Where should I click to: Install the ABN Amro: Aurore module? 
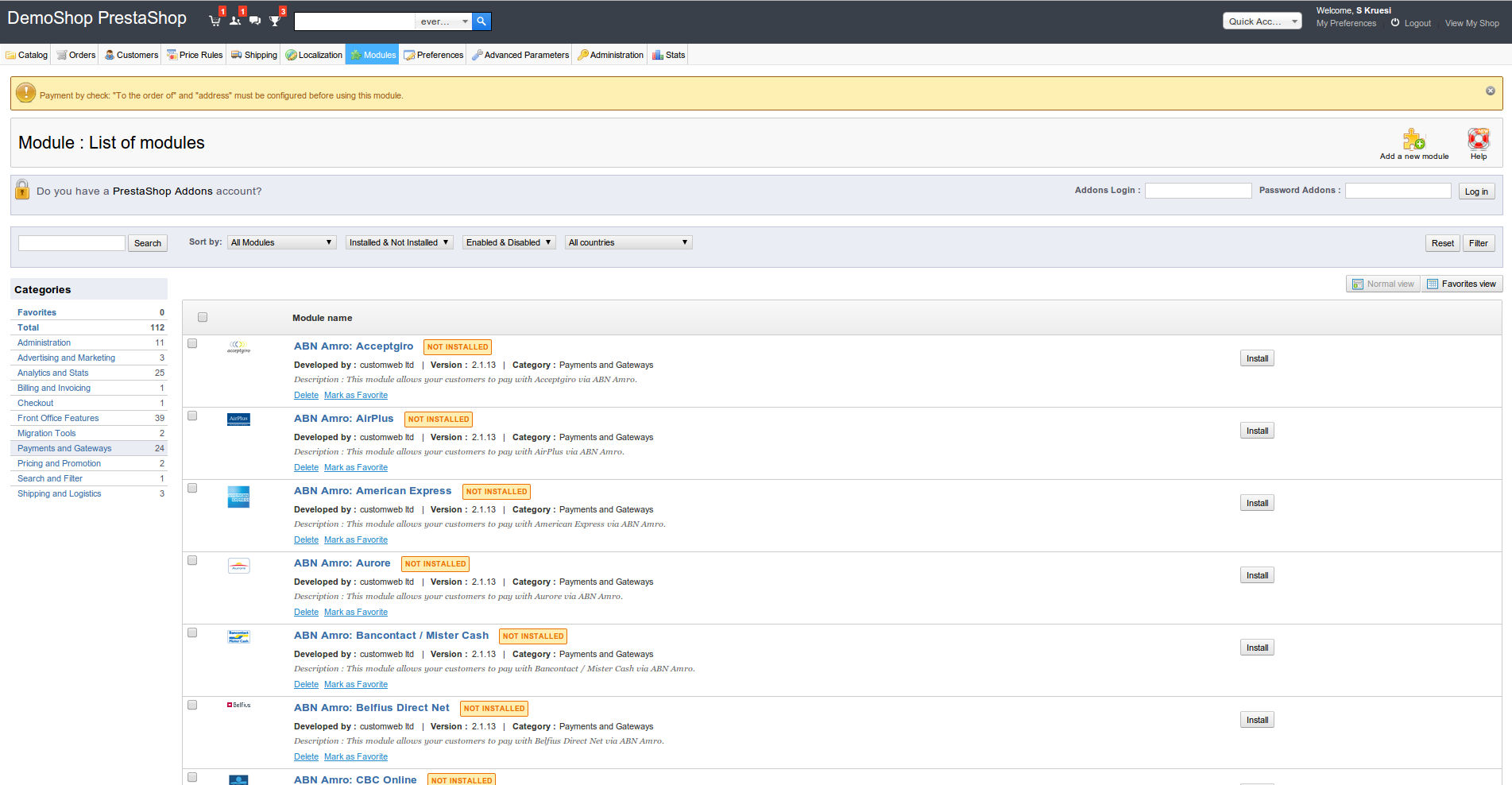(x=1257, y=575)
